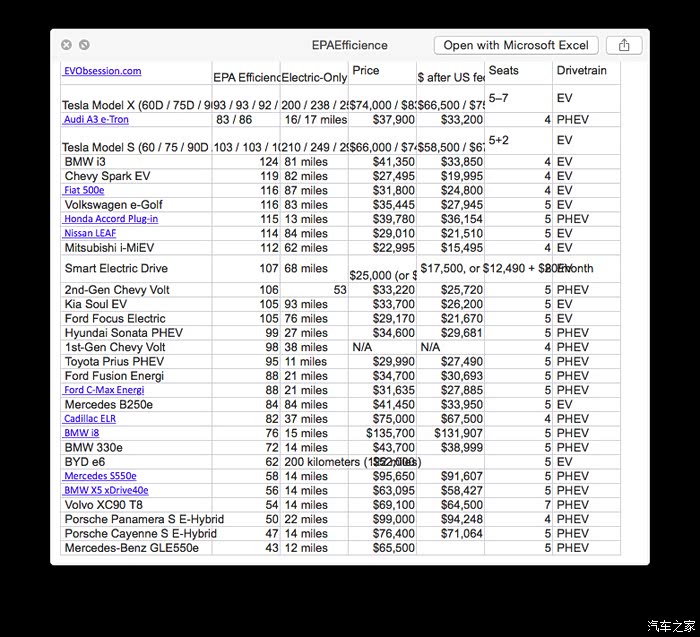The width and height of the screenshot is (700, 637).
Task: Open the Cadillac ELR link
Action: 90,419
